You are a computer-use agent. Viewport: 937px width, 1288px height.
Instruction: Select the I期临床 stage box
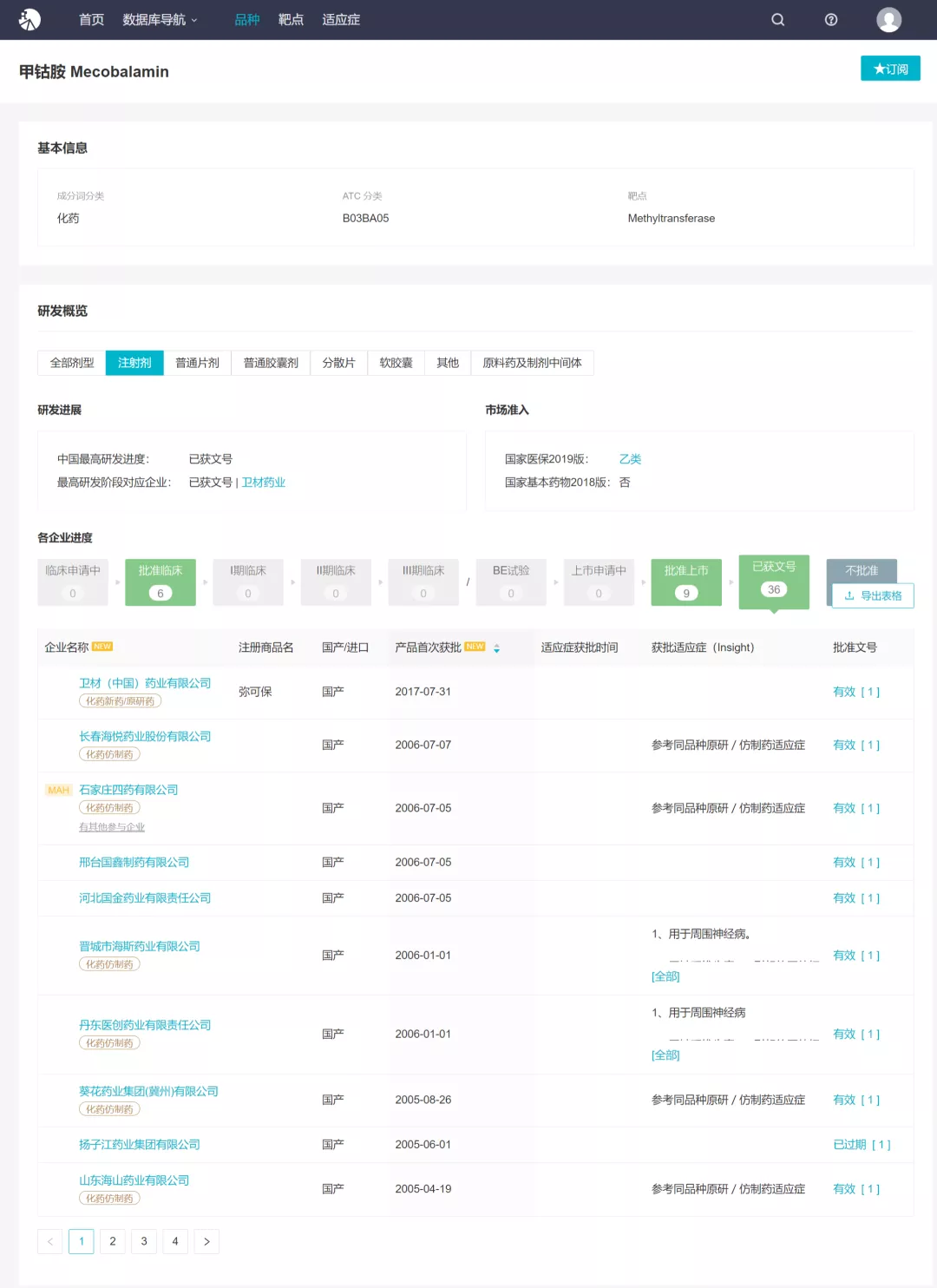pos(248,582)
